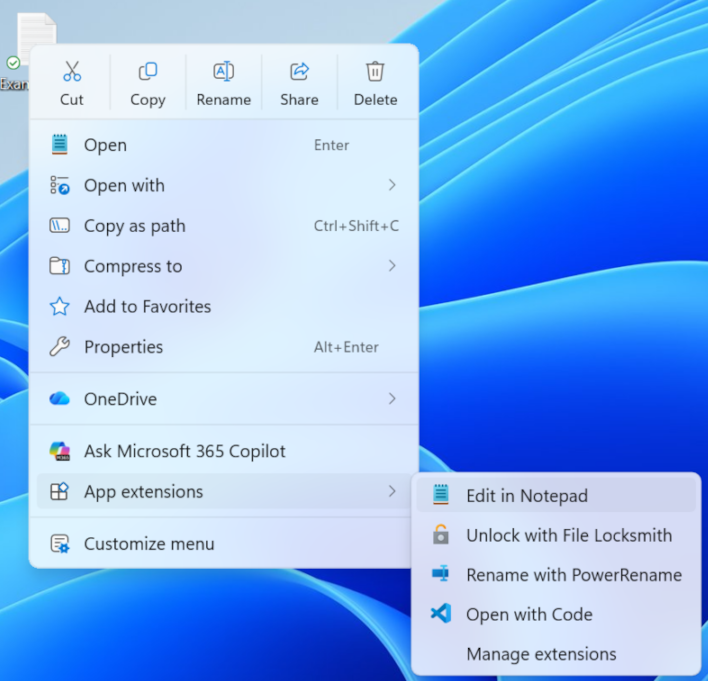Click the Rename icon in the top row

[224, 71]
